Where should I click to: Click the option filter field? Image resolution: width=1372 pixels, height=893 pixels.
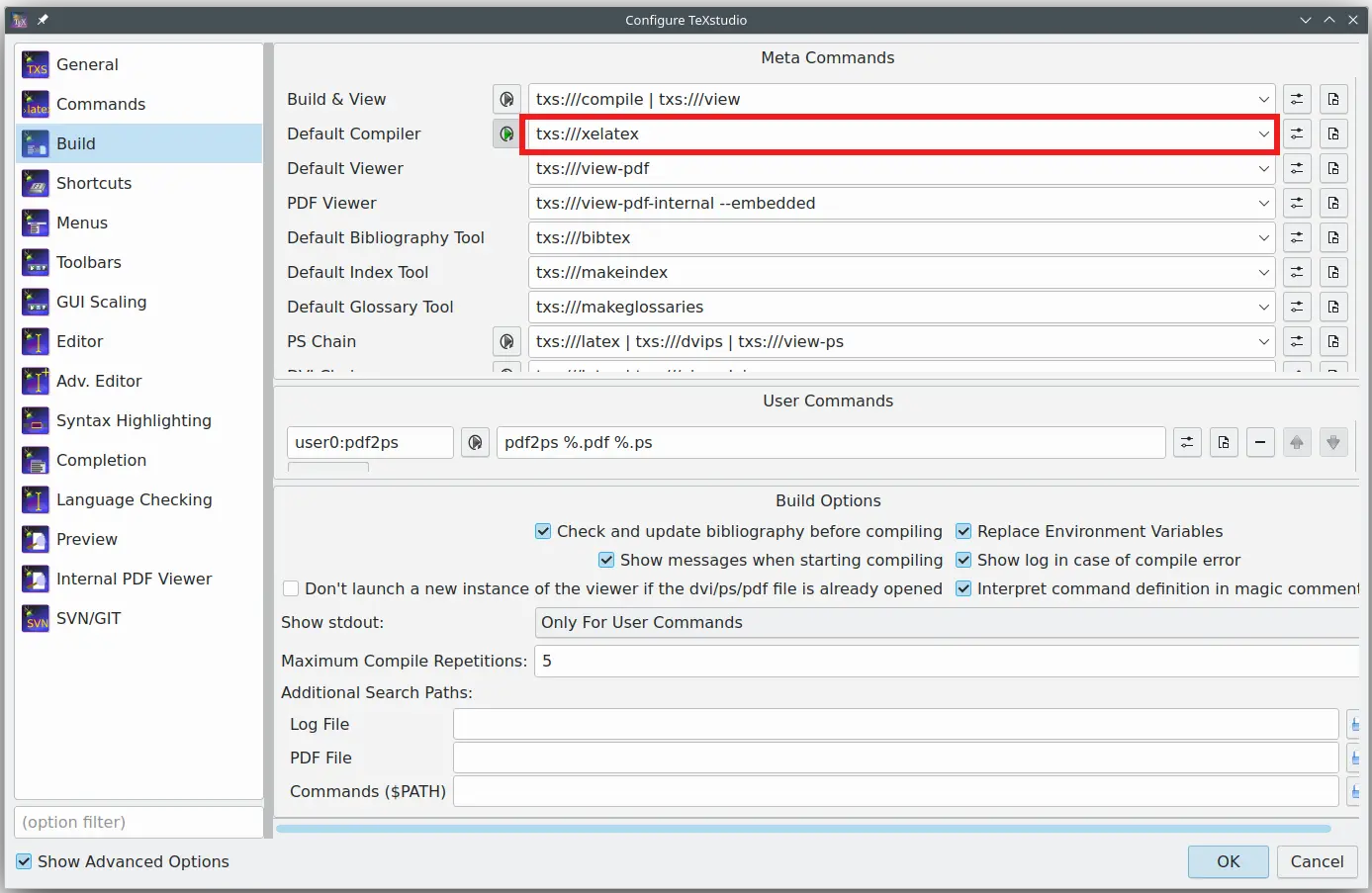[137, 822]
